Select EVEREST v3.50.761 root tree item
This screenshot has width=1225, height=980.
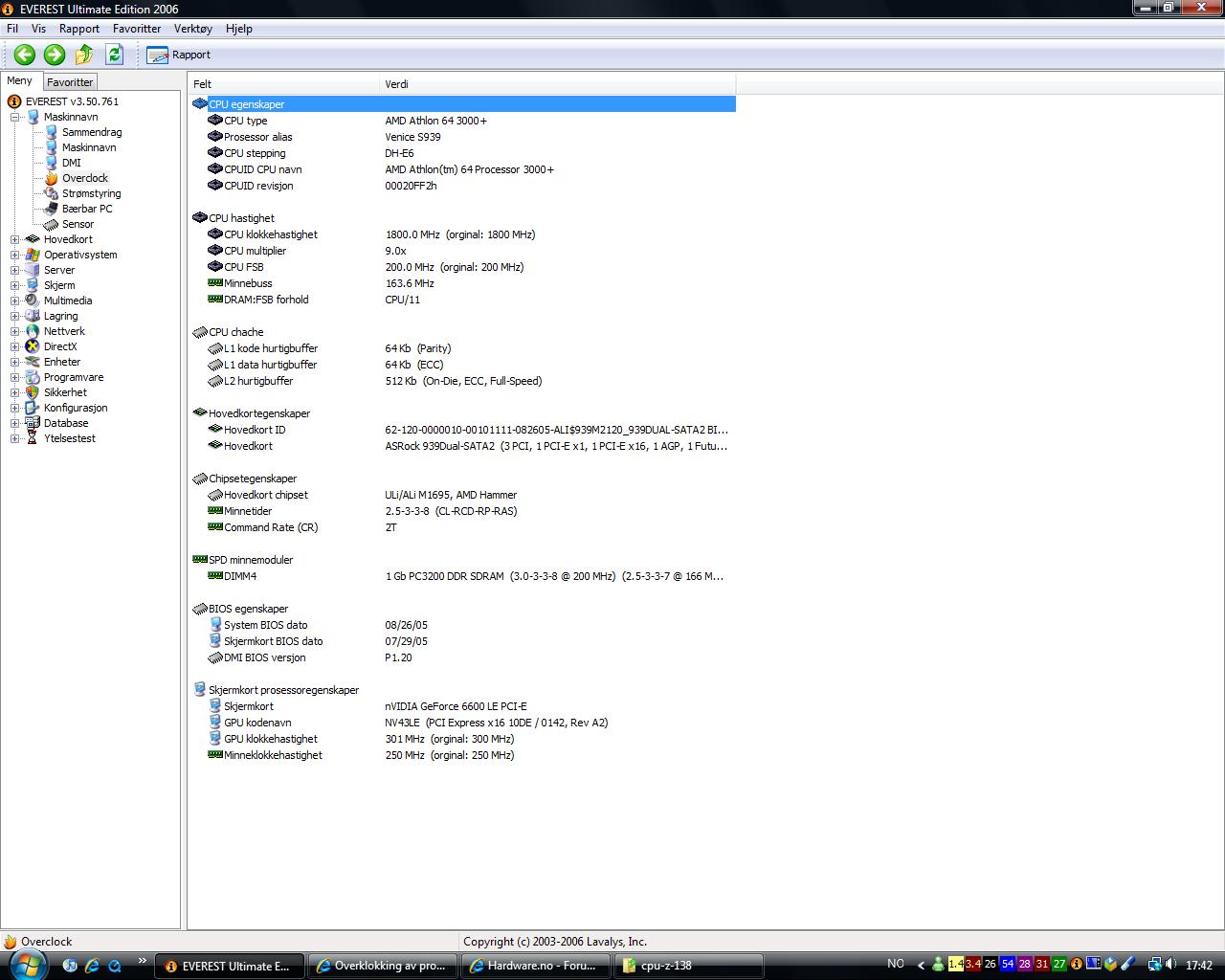72,101
